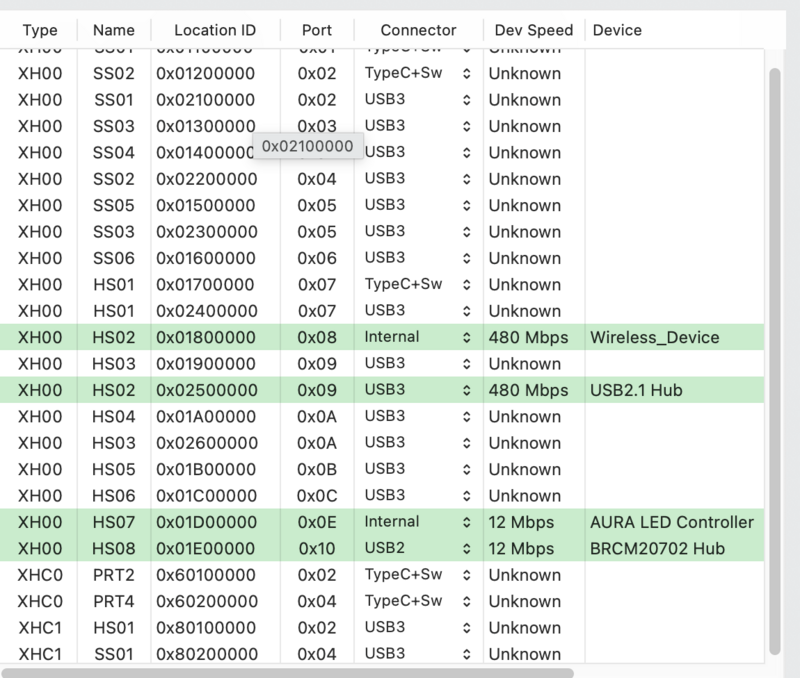Select row with Location ID 0x60200000

[206, 601]
